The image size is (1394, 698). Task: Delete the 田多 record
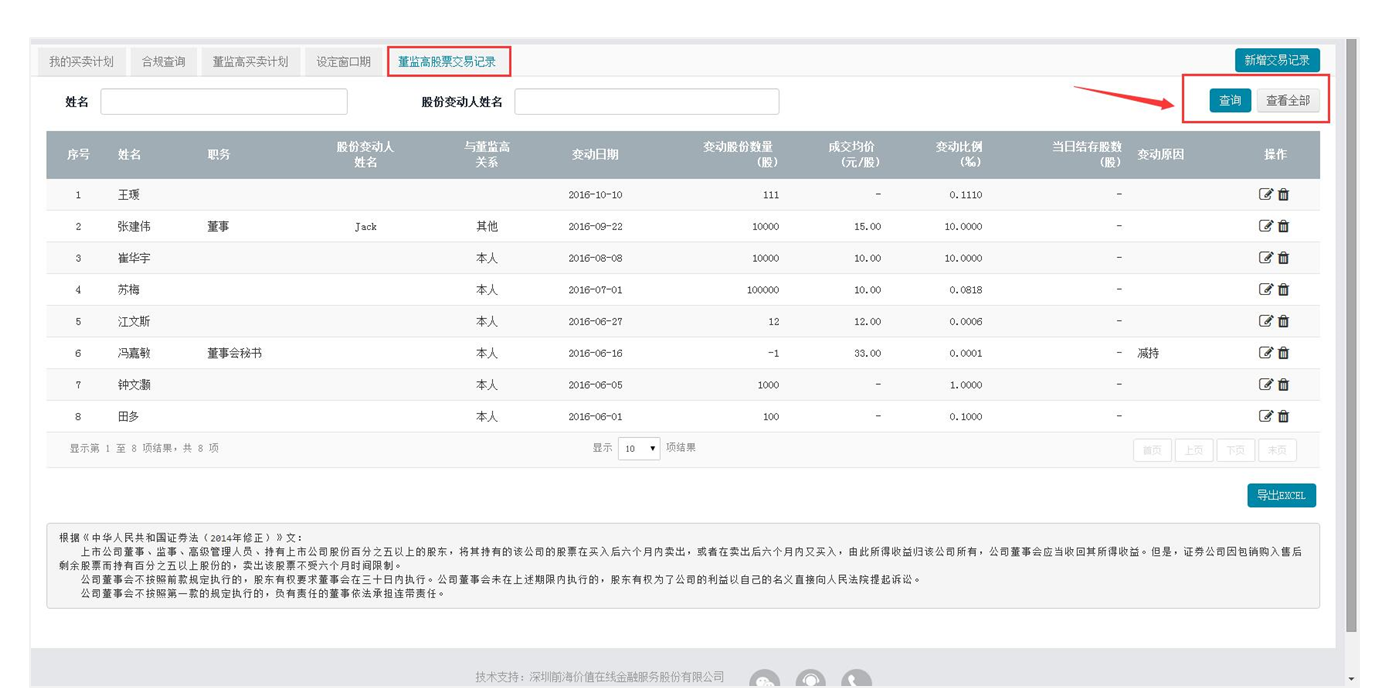pyautogui.click(x=1284, y=416)
